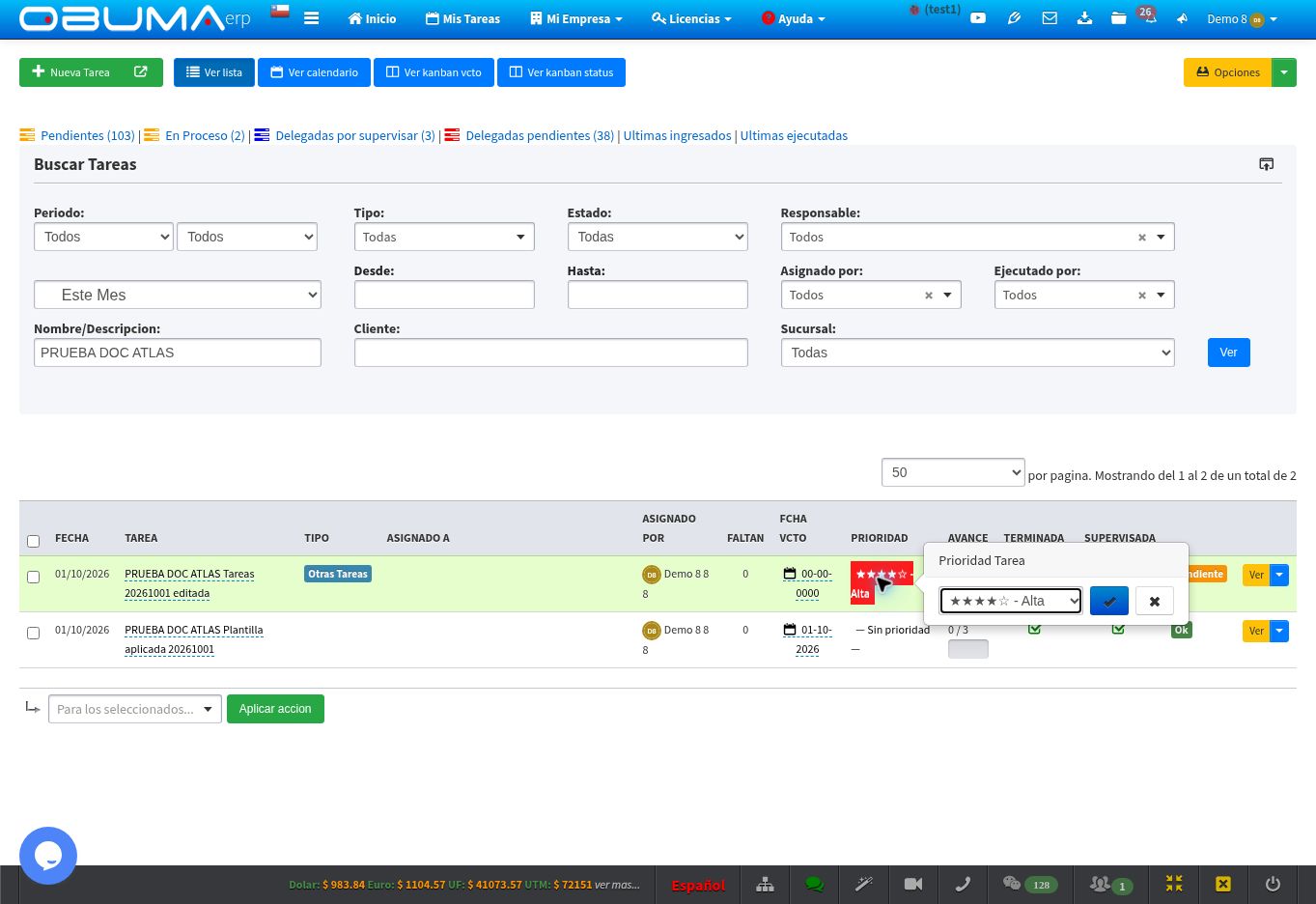Open the downloads tray icon in the header

coord(1084,18)
